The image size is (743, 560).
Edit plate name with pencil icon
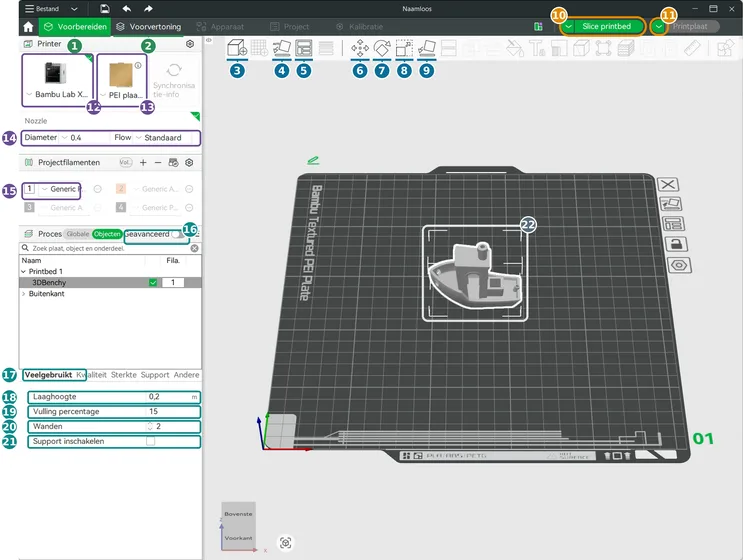coord(313,161)
